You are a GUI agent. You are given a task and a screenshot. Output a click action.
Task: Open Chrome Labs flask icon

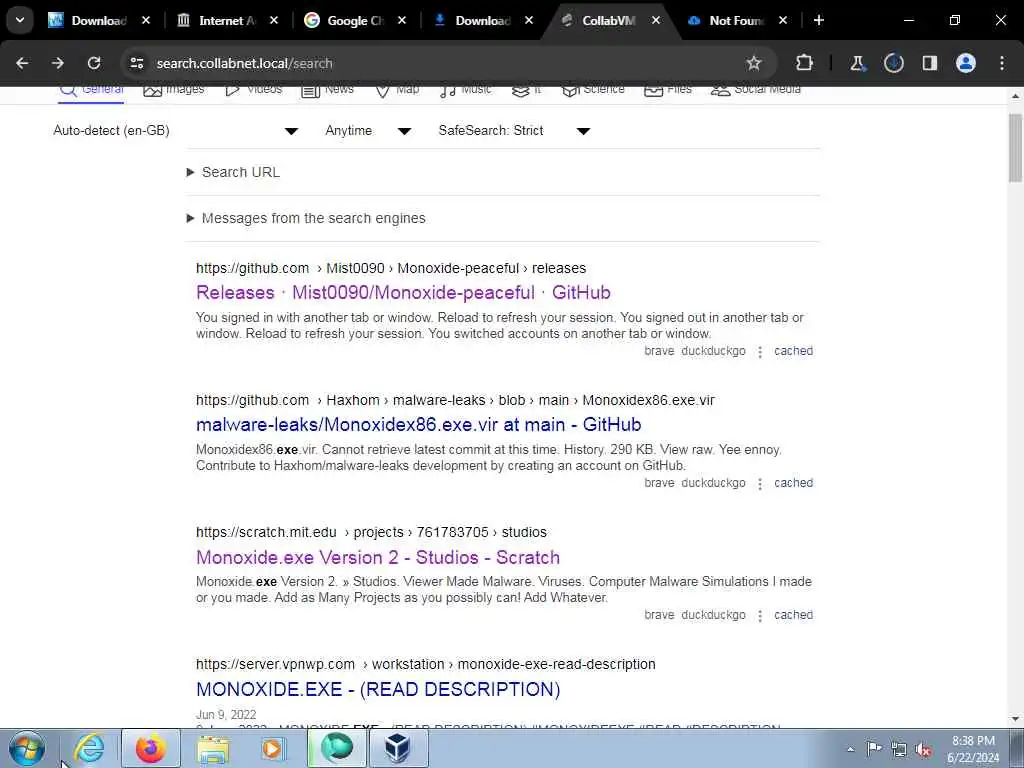(x=857, y=63)
